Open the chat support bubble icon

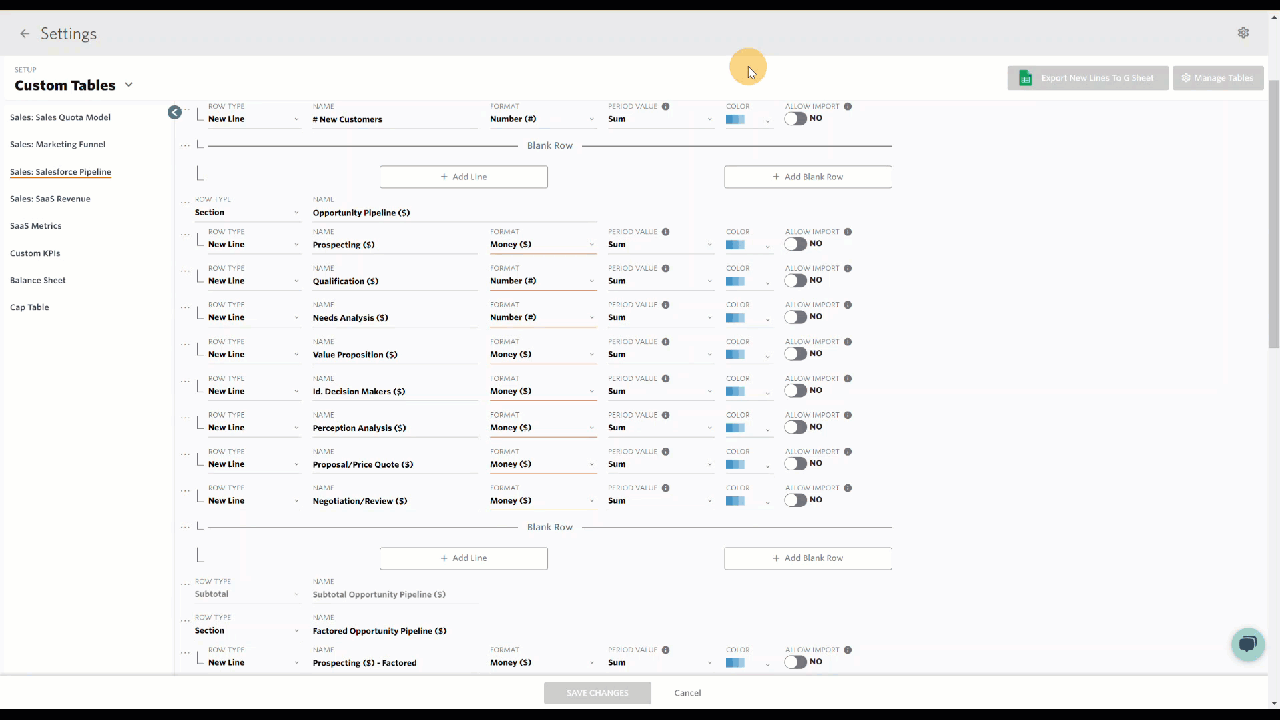[1247, 644]
